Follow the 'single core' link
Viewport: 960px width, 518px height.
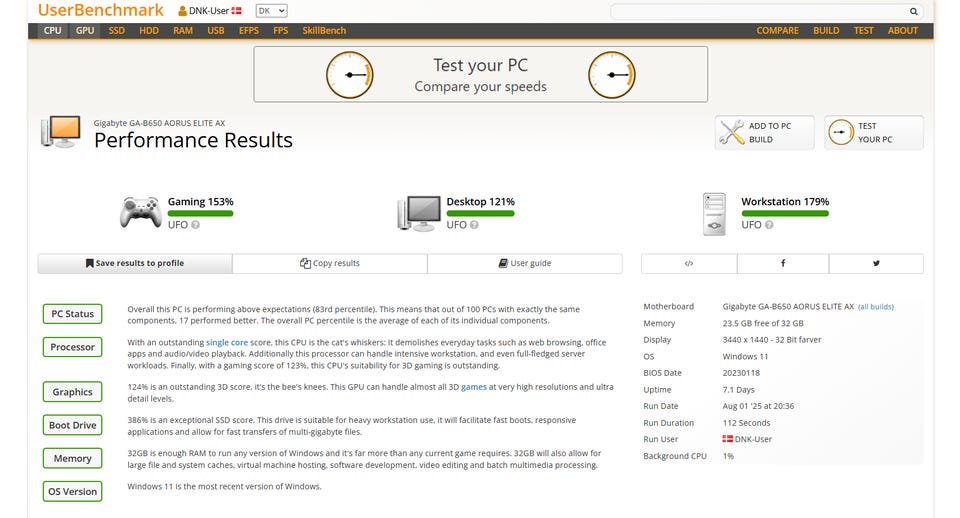coord(227,342)
